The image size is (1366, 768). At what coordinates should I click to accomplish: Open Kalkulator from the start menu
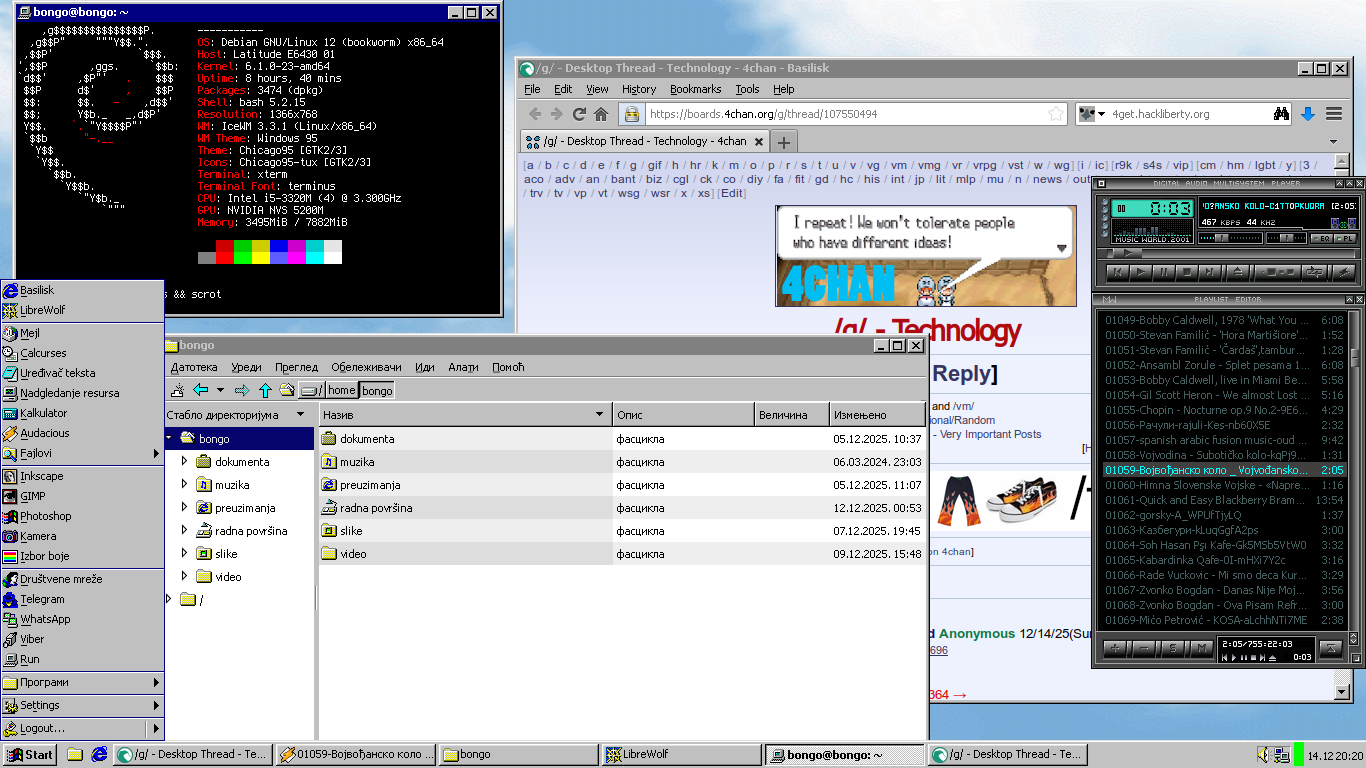(x=82, y=413)
